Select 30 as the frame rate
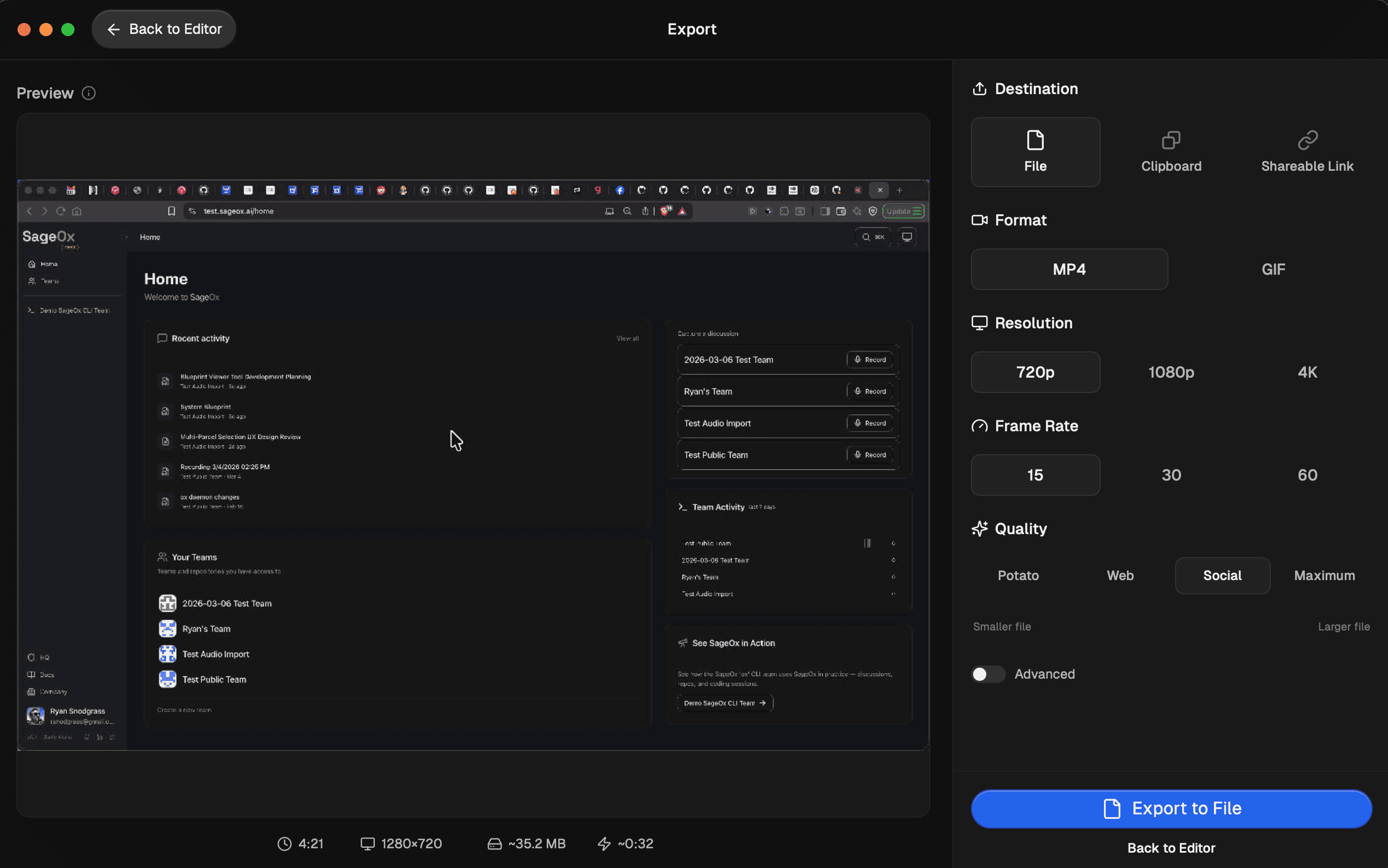This screenshot has height=868, width=1388. pos(1171,474)
